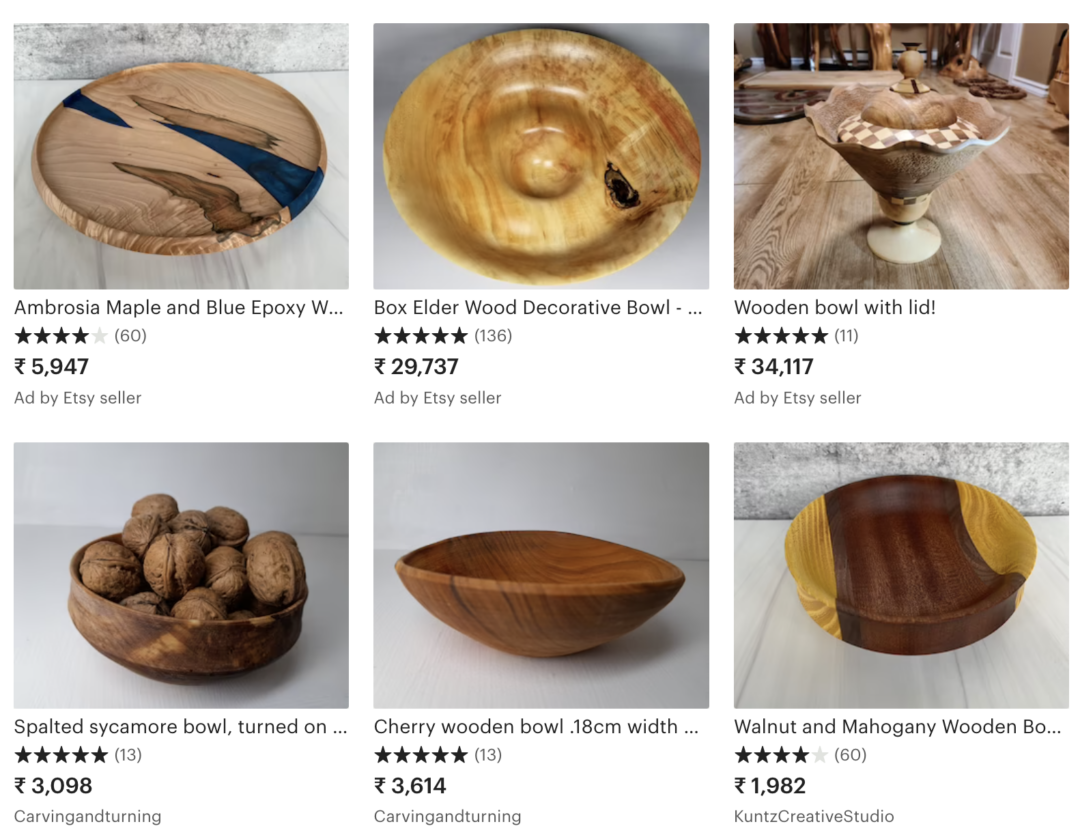
Task: Select the Cherry wooden bowl listing title
Action: point(538,727)
